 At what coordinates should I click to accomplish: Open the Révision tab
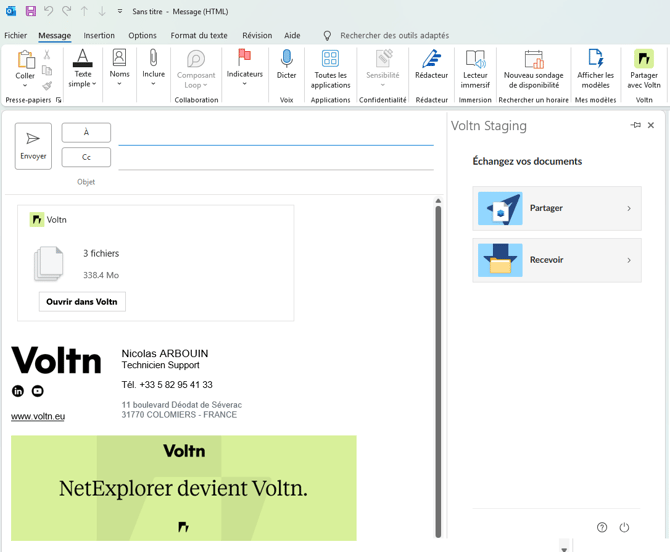(257, 35)
